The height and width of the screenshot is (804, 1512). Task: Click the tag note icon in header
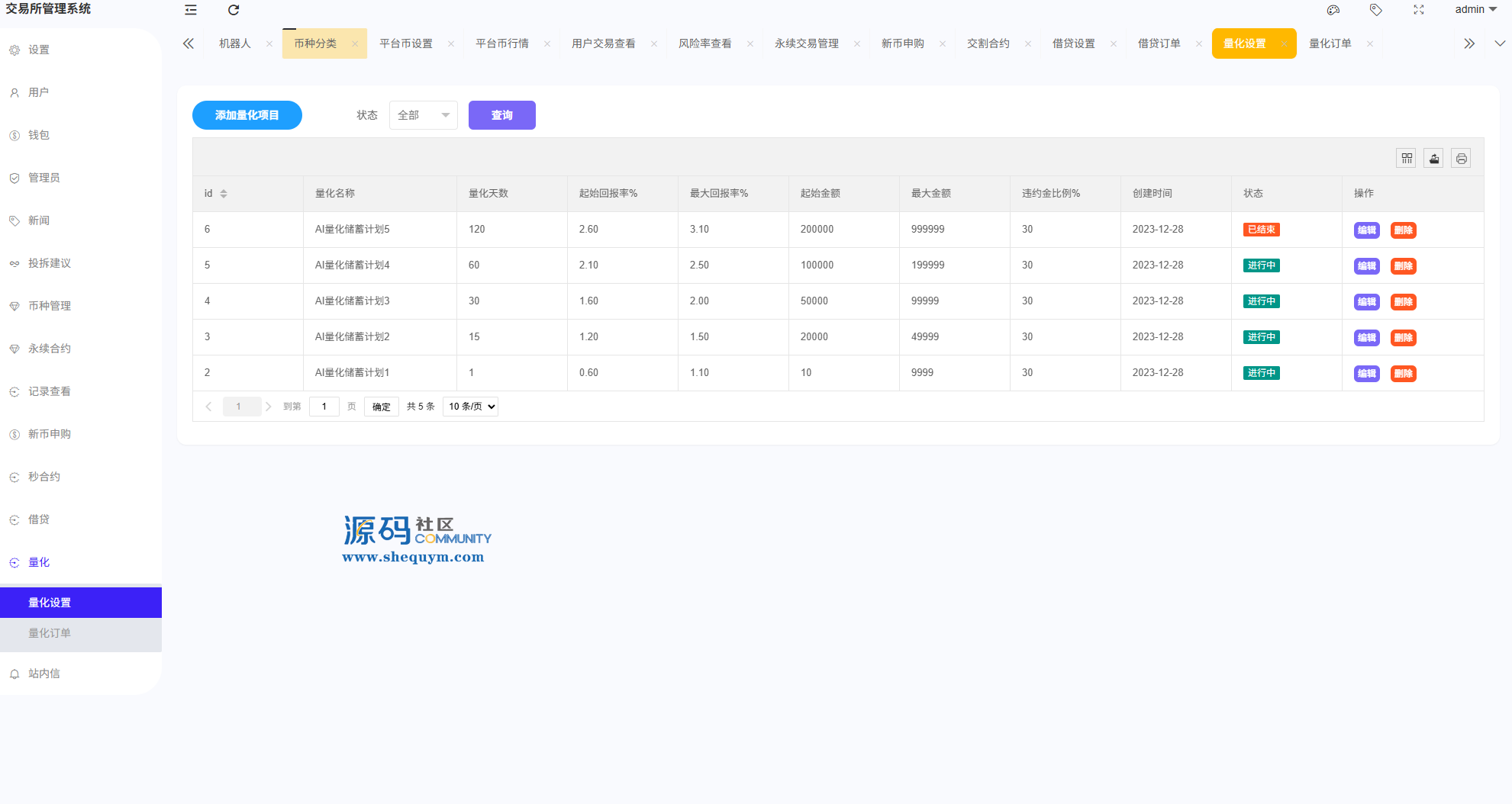click(x=1375, y=10)
